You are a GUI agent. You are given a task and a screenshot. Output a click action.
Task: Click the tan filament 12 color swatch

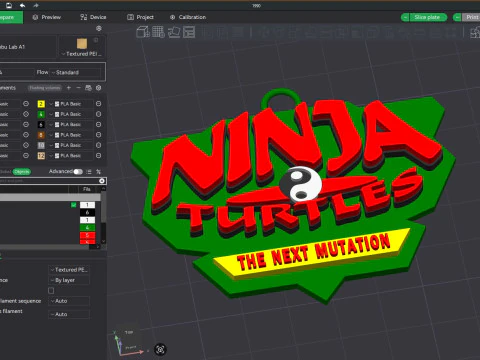(41, 155)
